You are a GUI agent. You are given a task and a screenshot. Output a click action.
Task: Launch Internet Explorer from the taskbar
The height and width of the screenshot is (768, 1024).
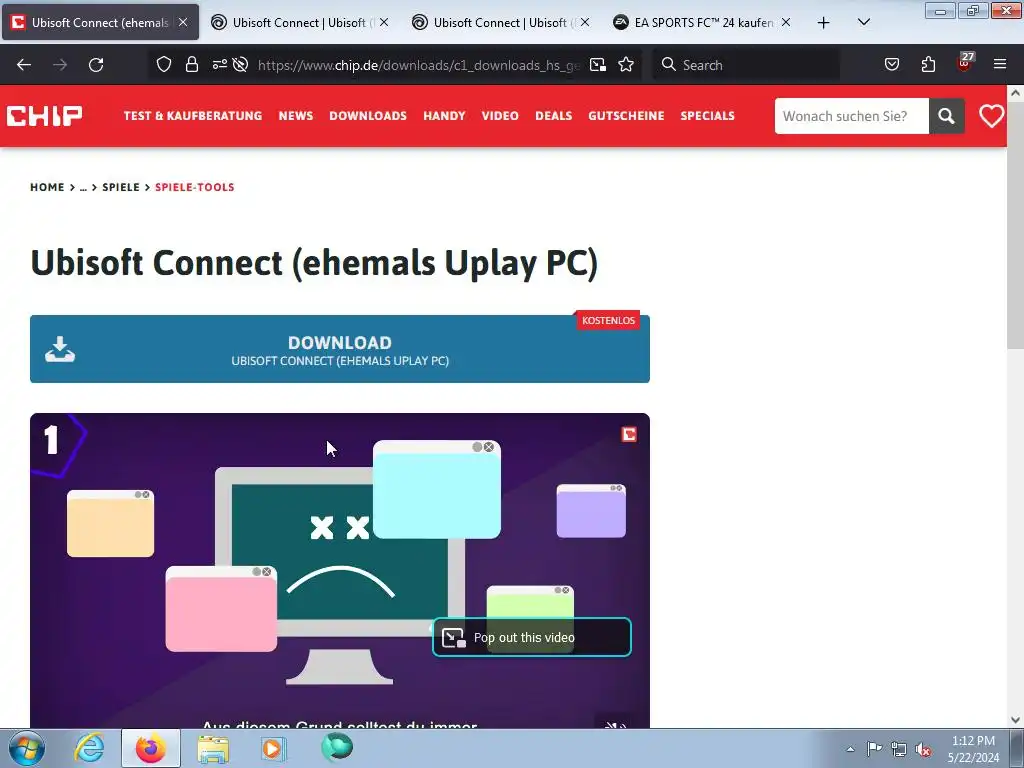[89, 748]
